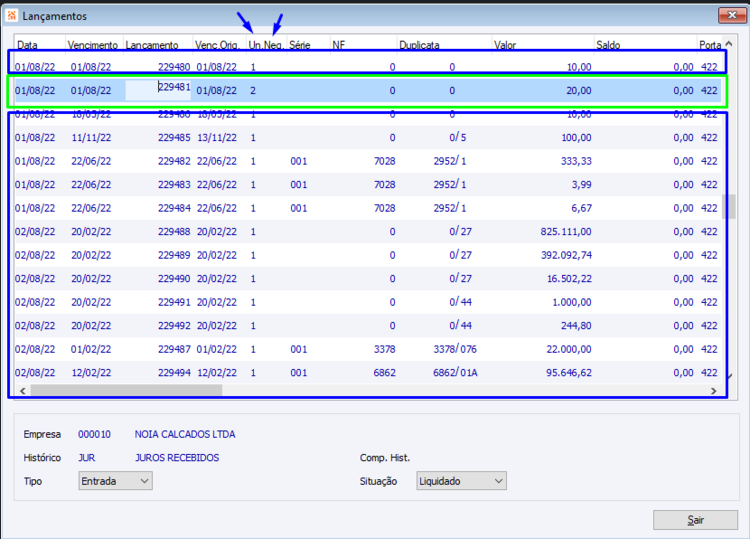Click the editable lançamento cell 229481
The width and height of the screenshot is (750, 539).
pyautogui.click(x=158, y=90)
